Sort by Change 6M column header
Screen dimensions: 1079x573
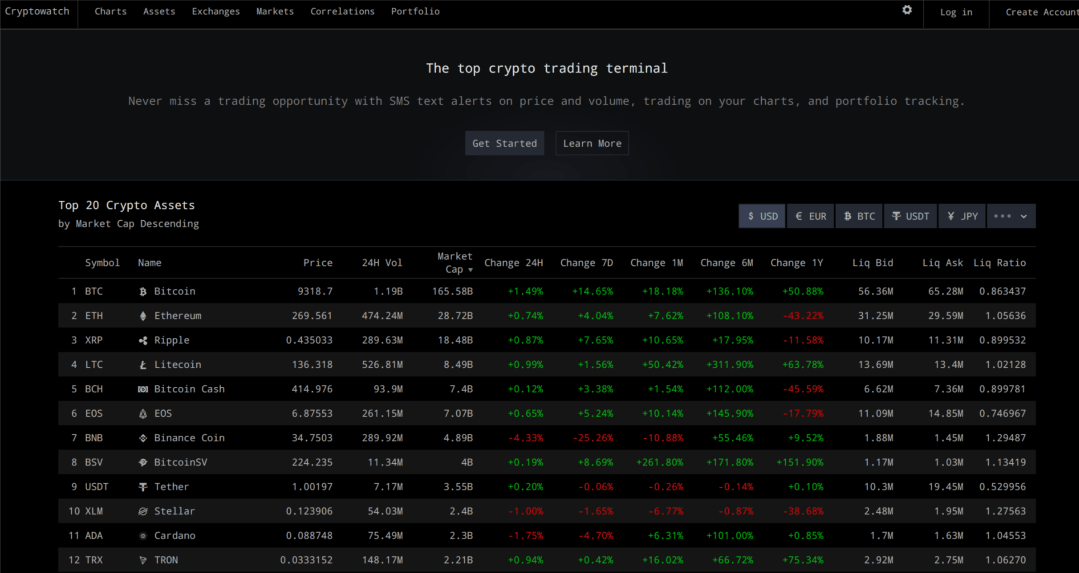click(727, 263)
